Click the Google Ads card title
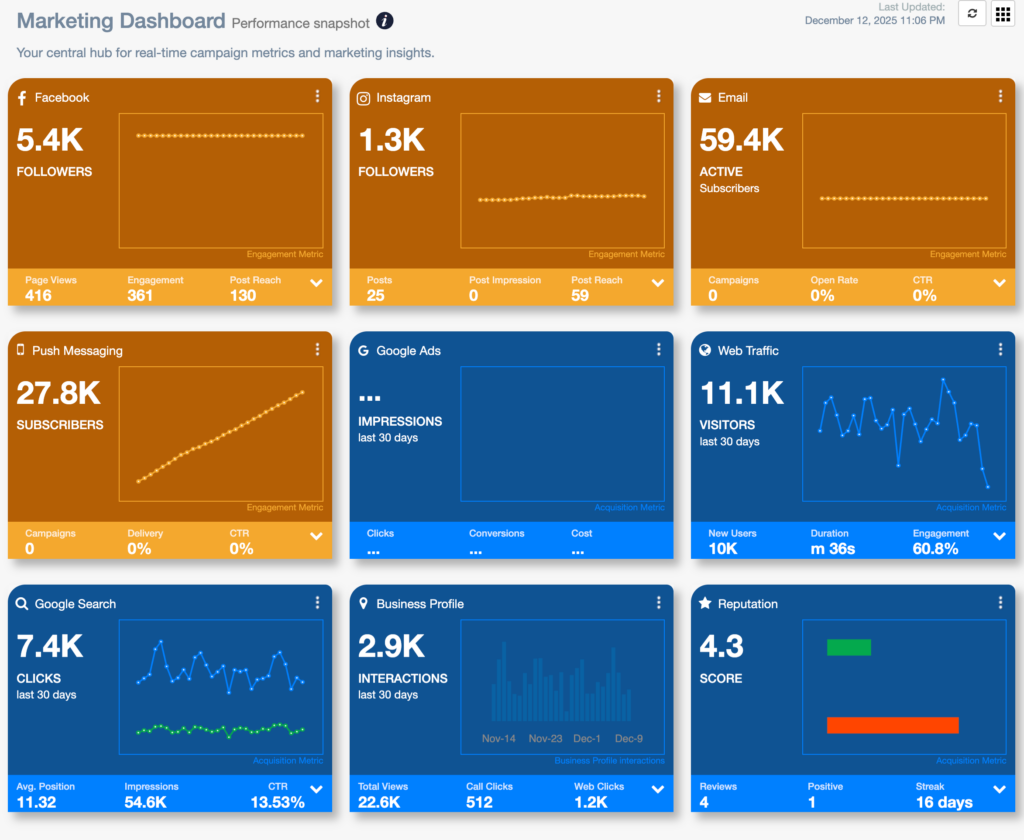 [x=408, y=351]
